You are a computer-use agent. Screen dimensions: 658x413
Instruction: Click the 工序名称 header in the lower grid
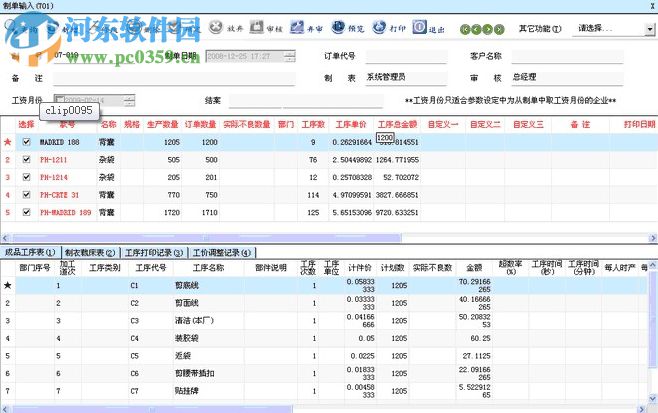pos(208,268)
